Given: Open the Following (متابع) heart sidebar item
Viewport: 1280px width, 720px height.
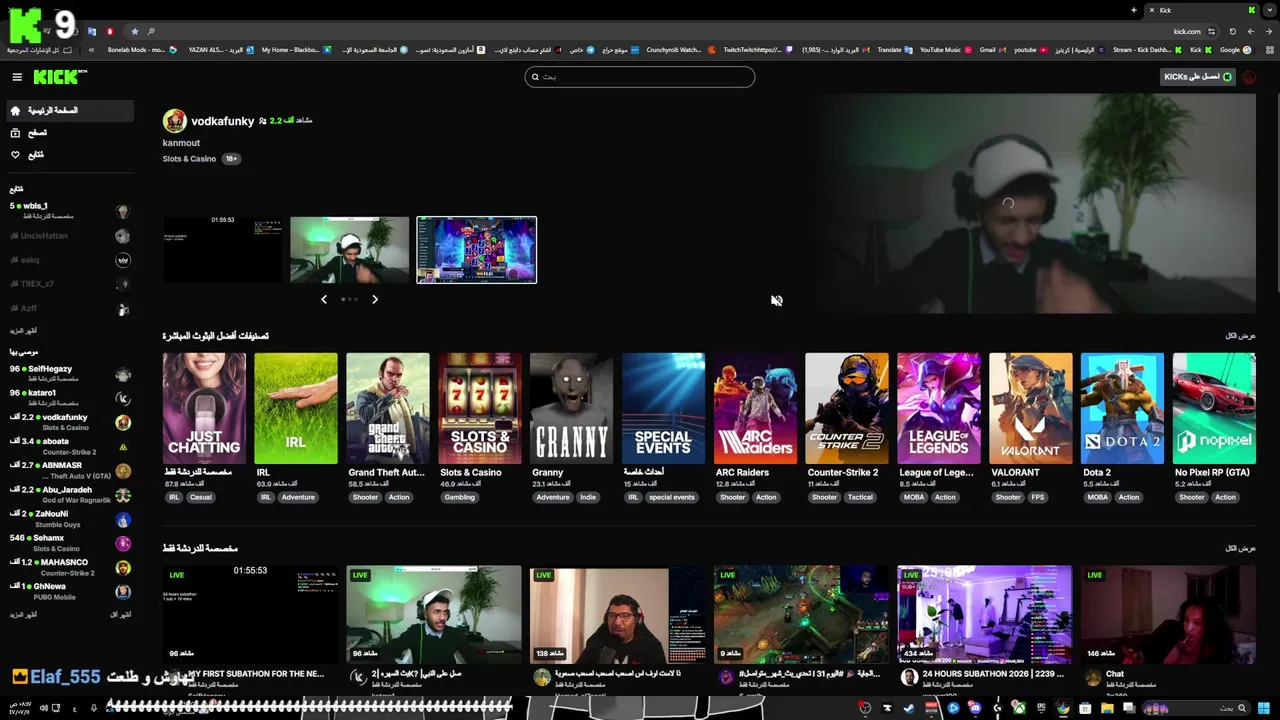Looking at the screenshot, I should pos(69,154).
